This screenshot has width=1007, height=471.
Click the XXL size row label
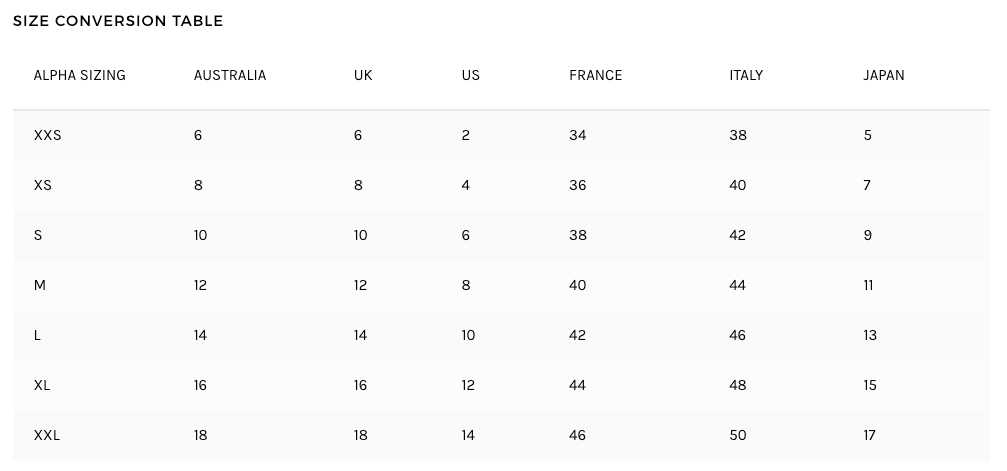47,435
